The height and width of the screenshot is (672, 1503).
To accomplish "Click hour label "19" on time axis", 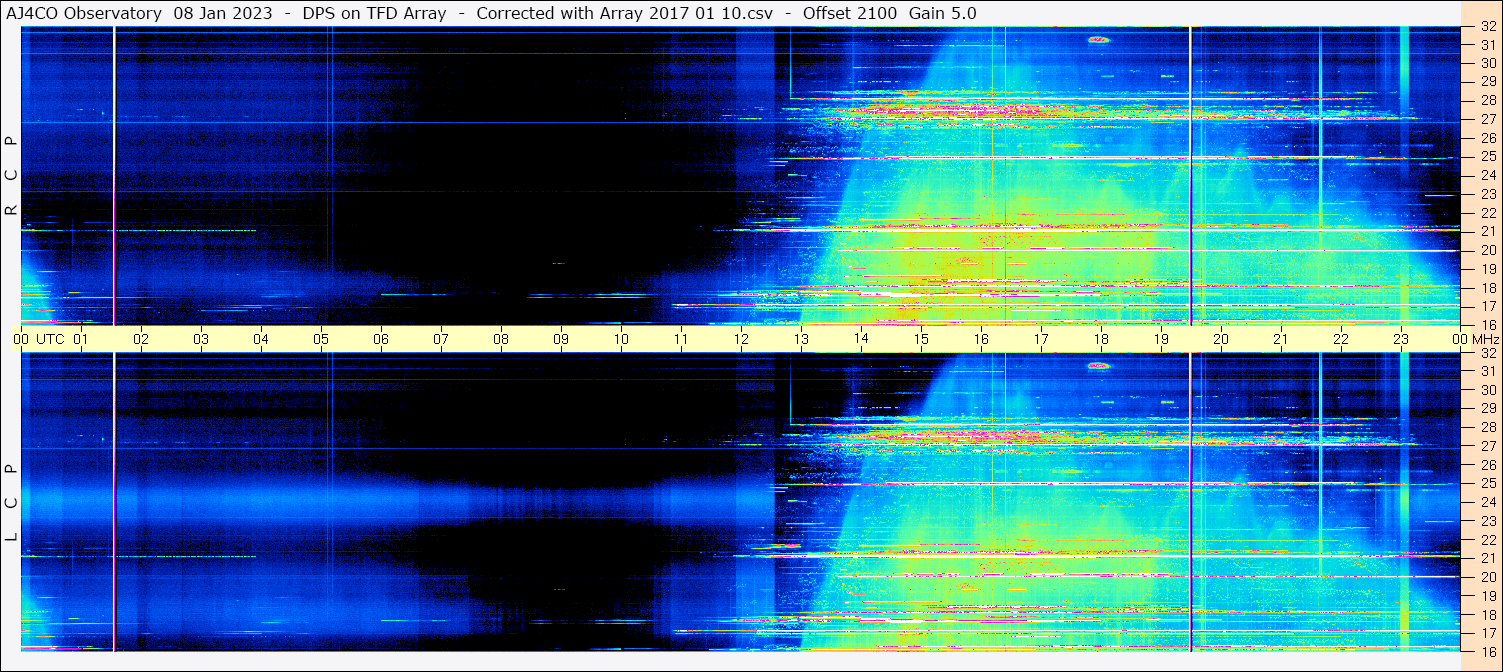I will coord(1161,339).
